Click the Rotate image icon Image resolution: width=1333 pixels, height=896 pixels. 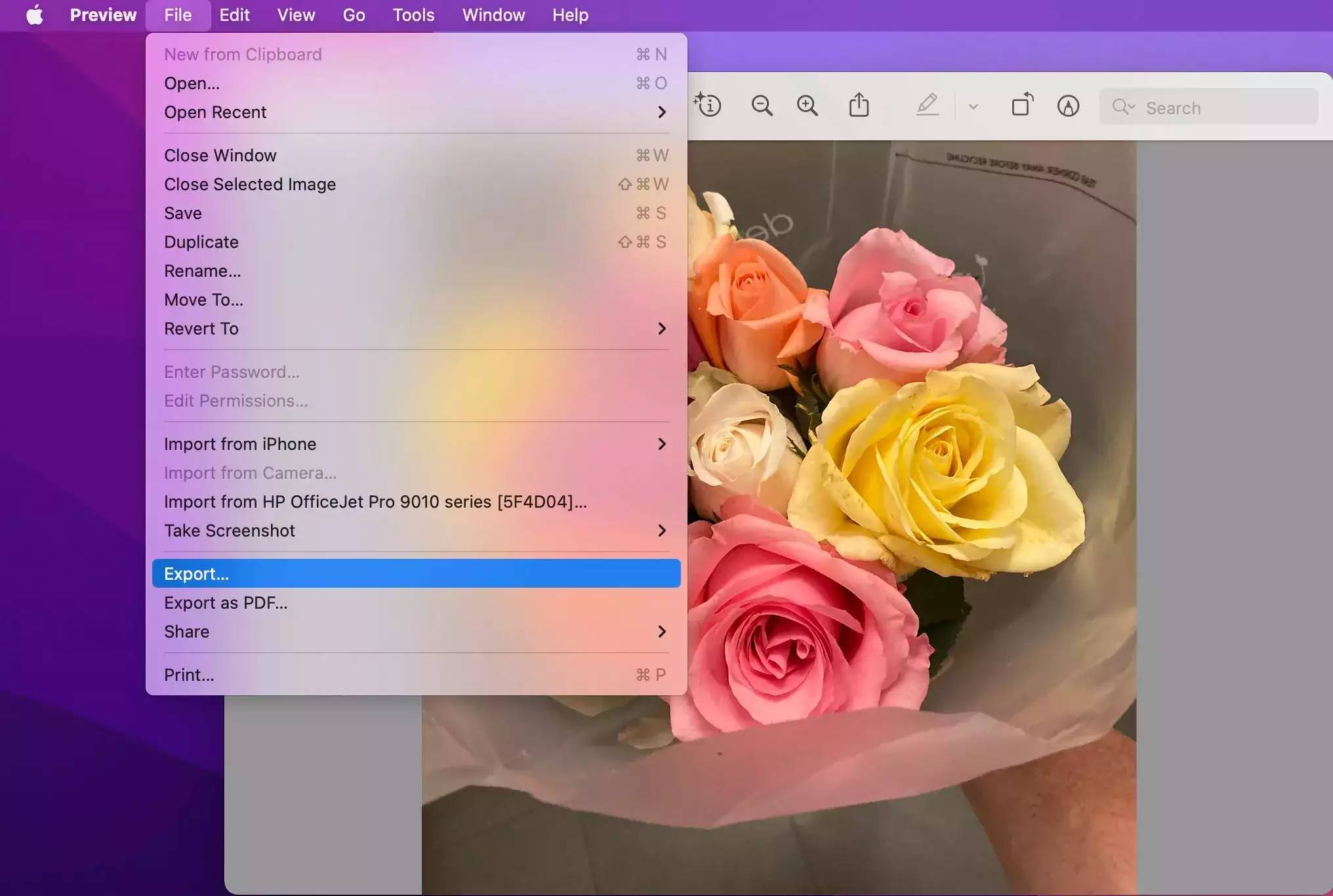click(x=1022, y=105)
